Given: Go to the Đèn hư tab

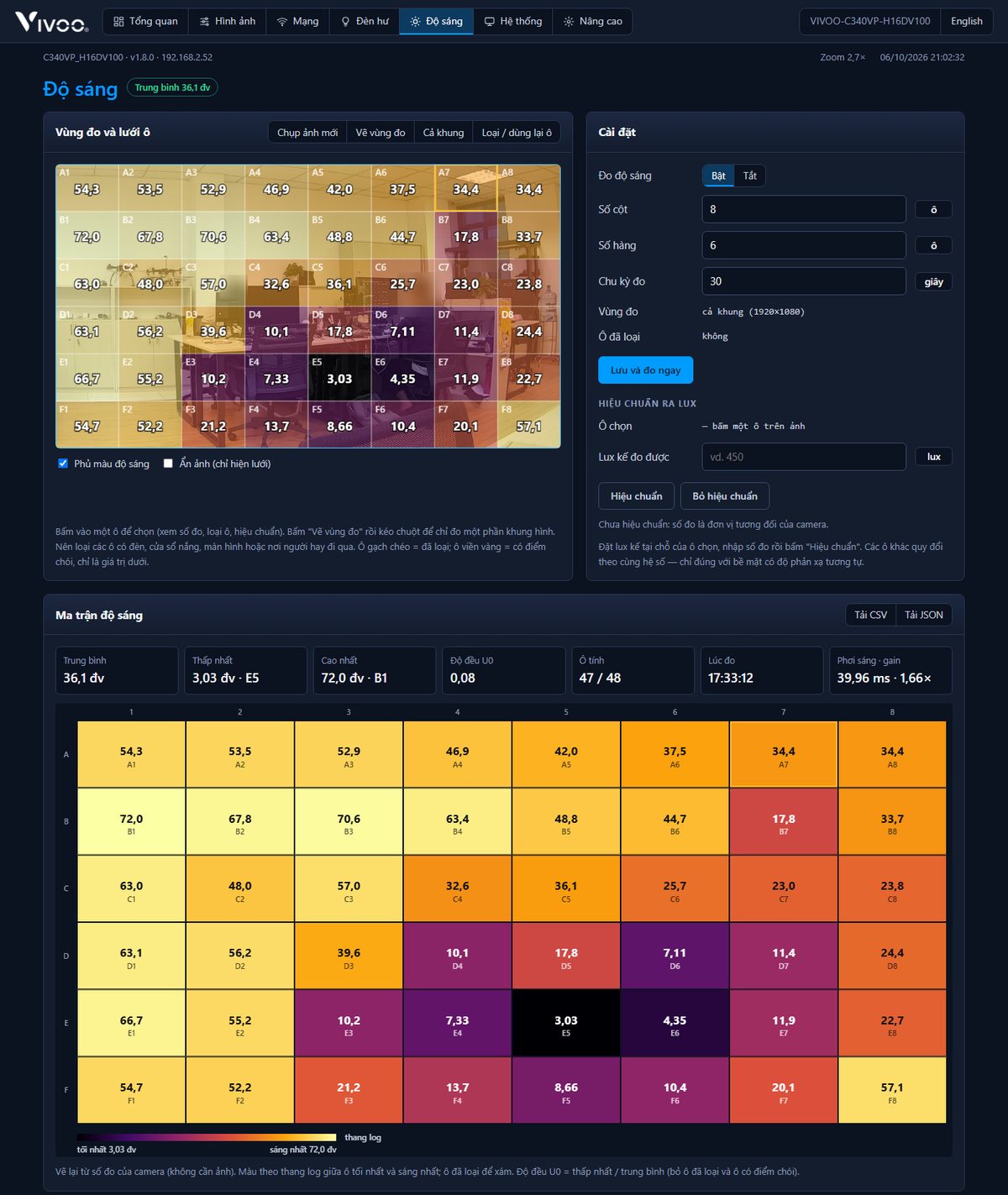Looking at the screenshot, I should [x=365, y=21].
